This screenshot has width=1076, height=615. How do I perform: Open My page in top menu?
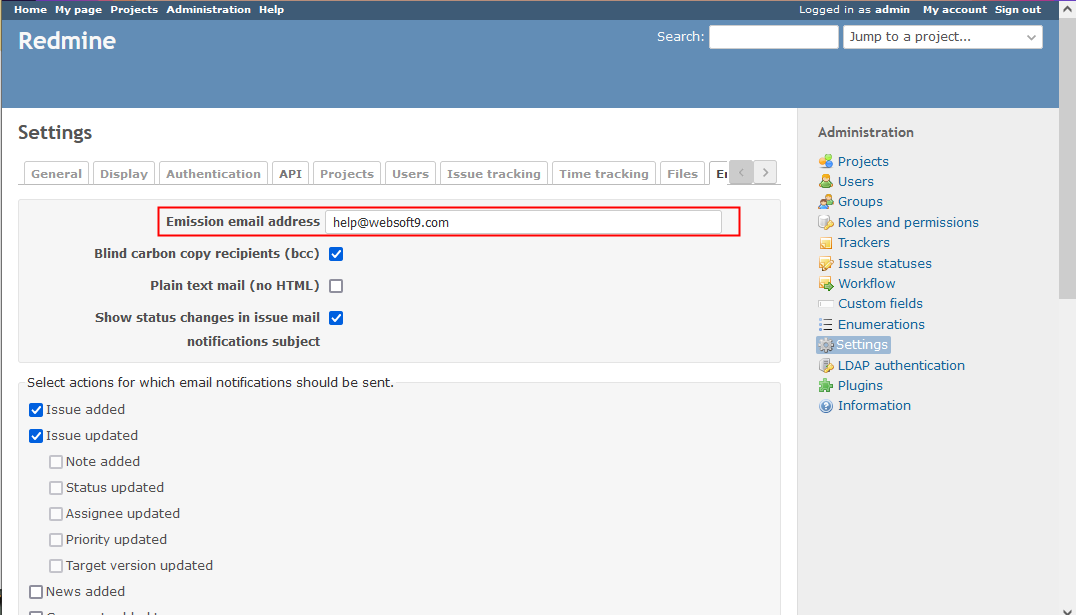pos(78,10)
